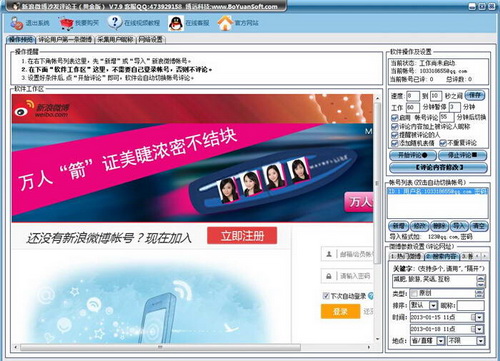The width and height of the screenshot is (500, 361).
Task: Uncheck 下次自动登录 on the login form
Action: 326,296
